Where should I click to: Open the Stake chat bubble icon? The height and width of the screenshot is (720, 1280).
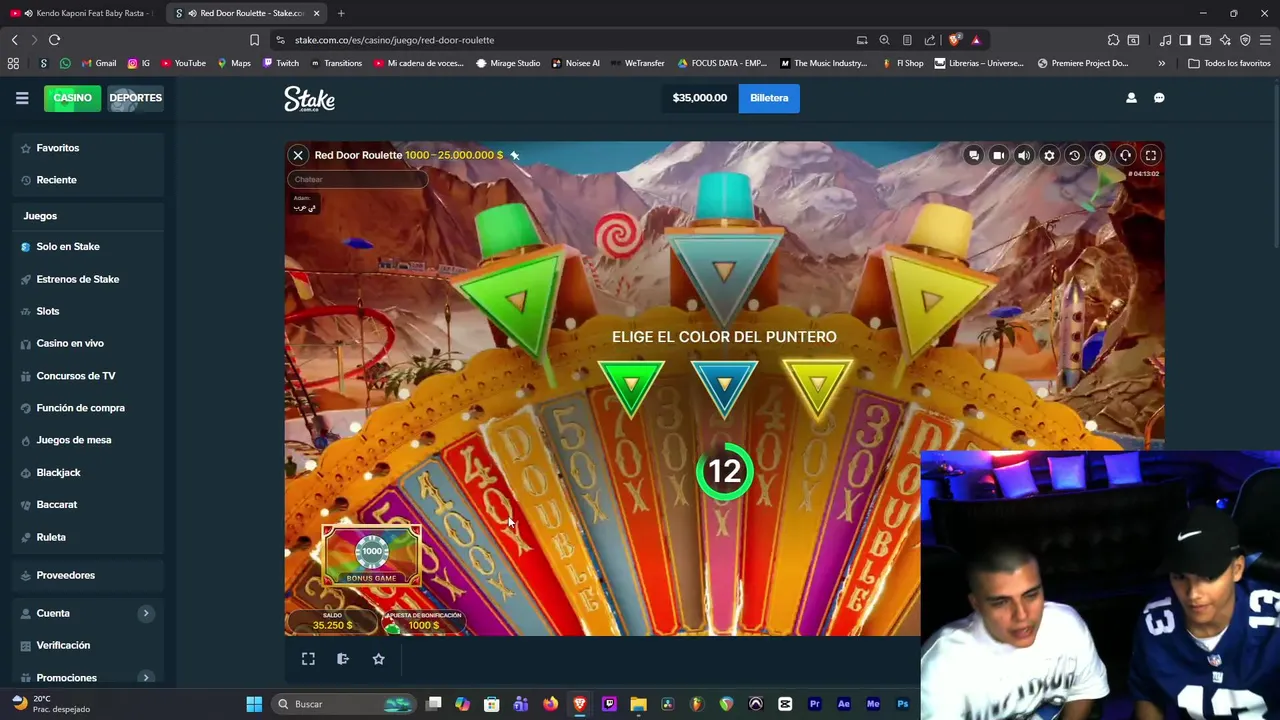[x=1159, y=98]
